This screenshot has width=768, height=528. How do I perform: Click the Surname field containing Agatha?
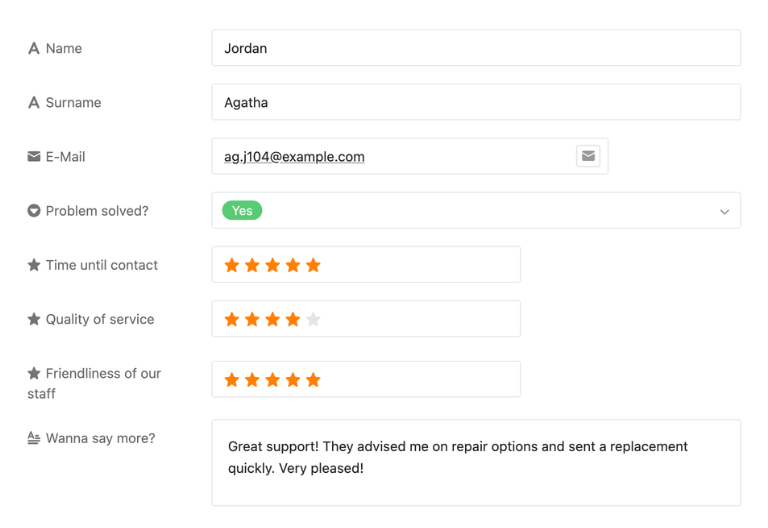point(476,102)
